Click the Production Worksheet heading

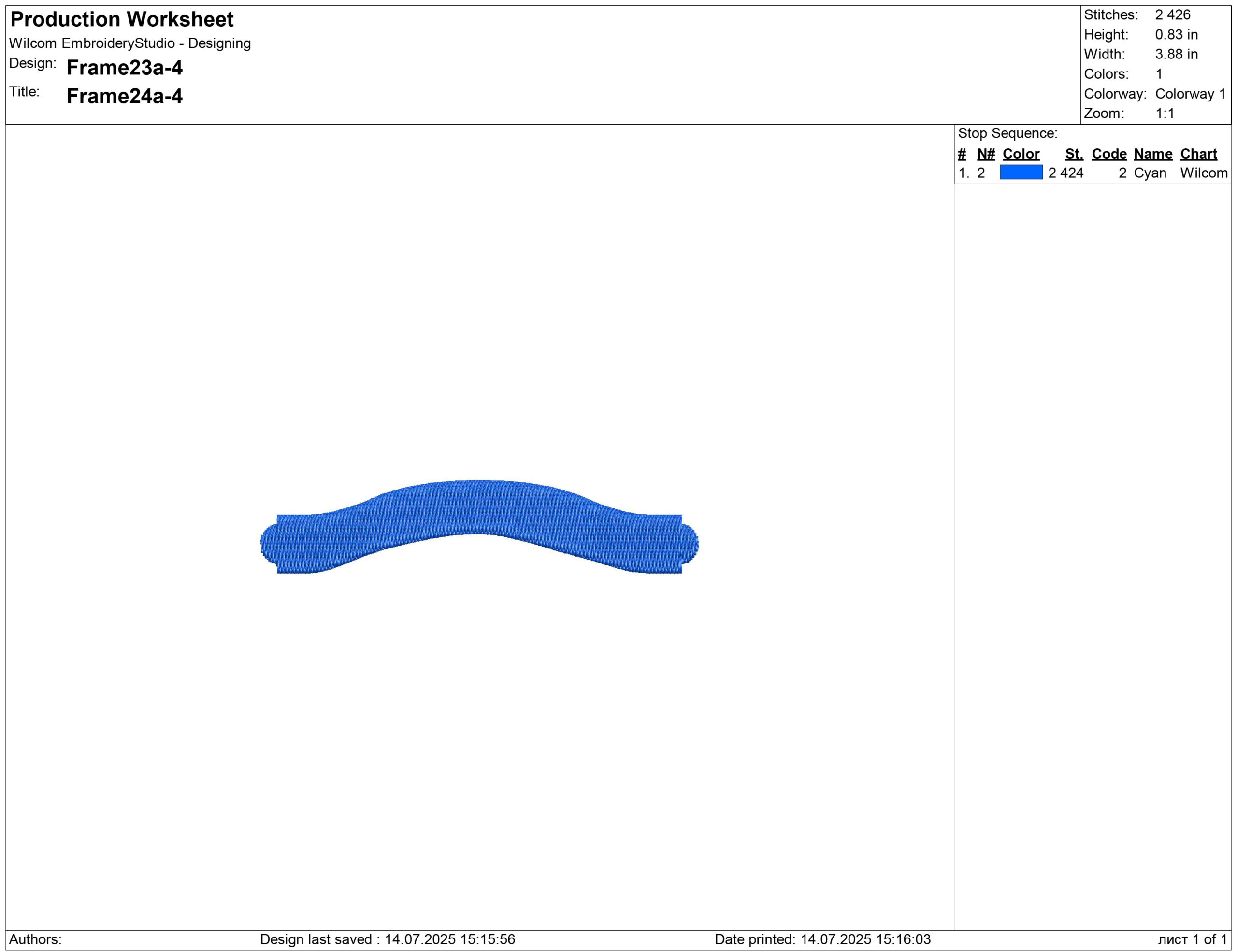(122, 19)
